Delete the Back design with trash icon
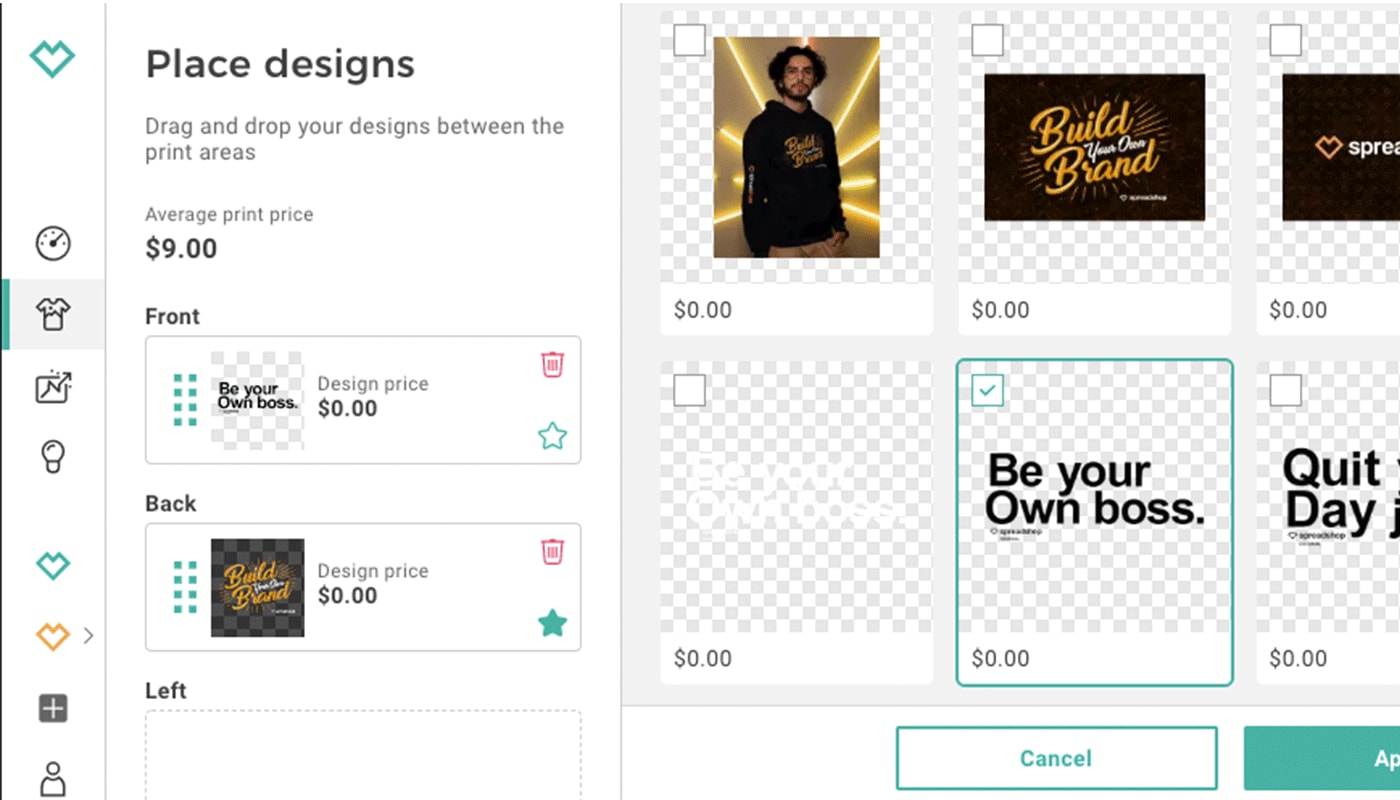Image resolution: width=1400 pixels, height=800 pixels. tap(552, 551)
